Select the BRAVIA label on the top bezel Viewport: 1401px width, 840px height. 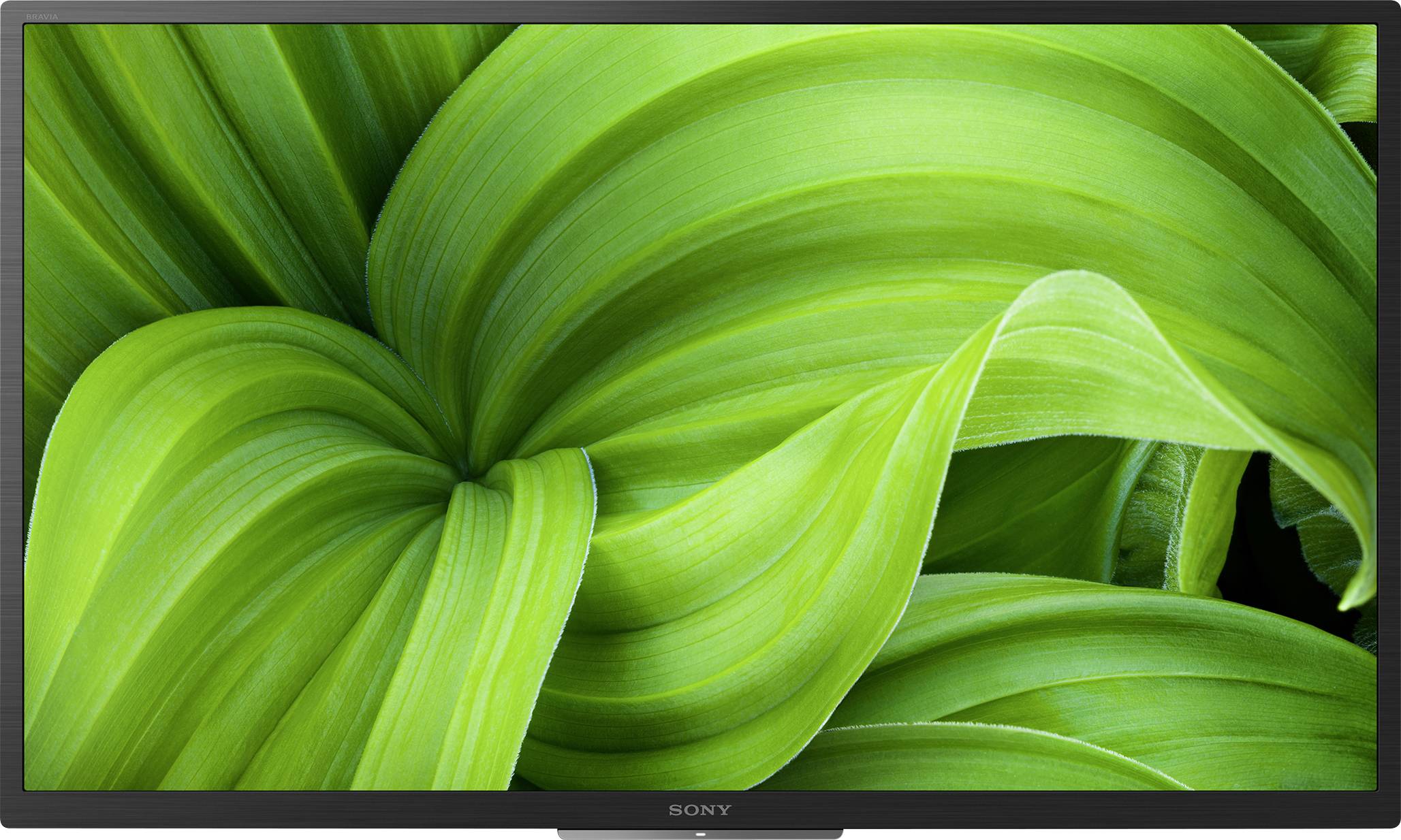pos(42,17)
